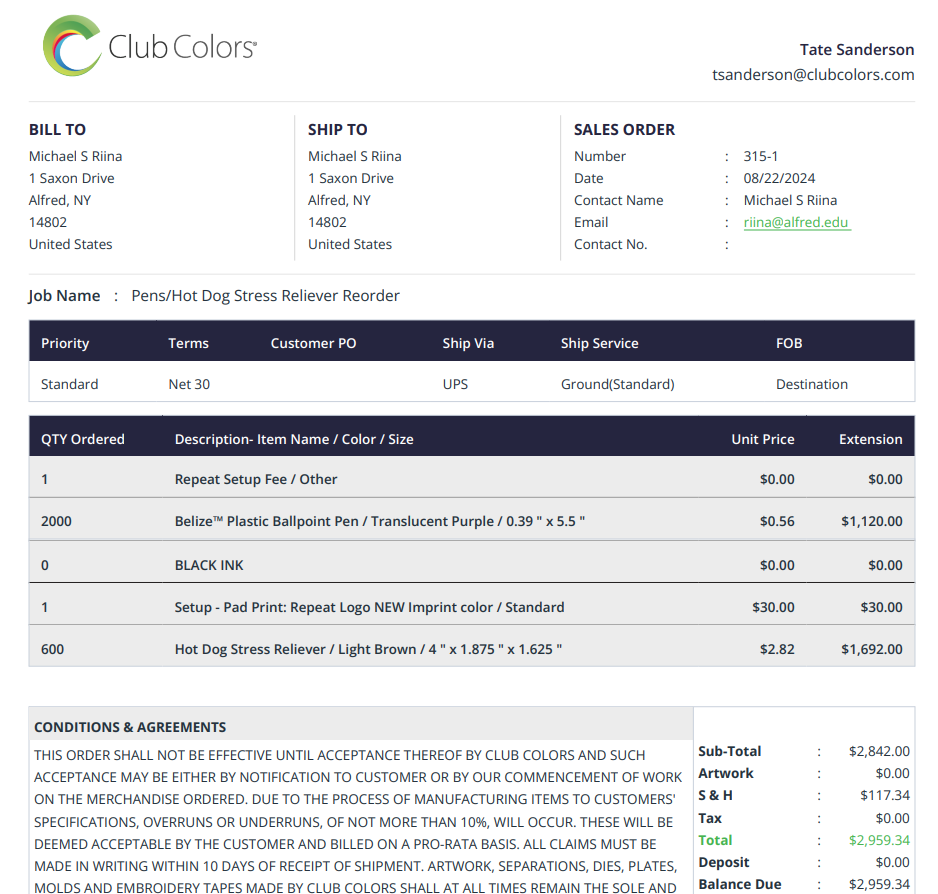
Task: Click the SHIP TO heading
Action: tap(337, 129)
